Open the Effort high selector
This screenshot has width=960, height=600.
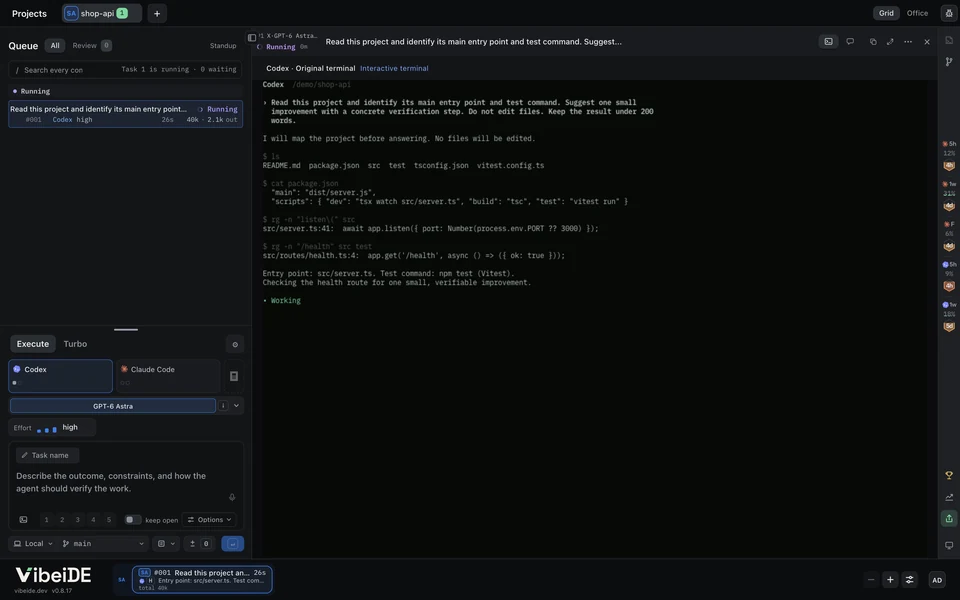[x=52, y=427]
